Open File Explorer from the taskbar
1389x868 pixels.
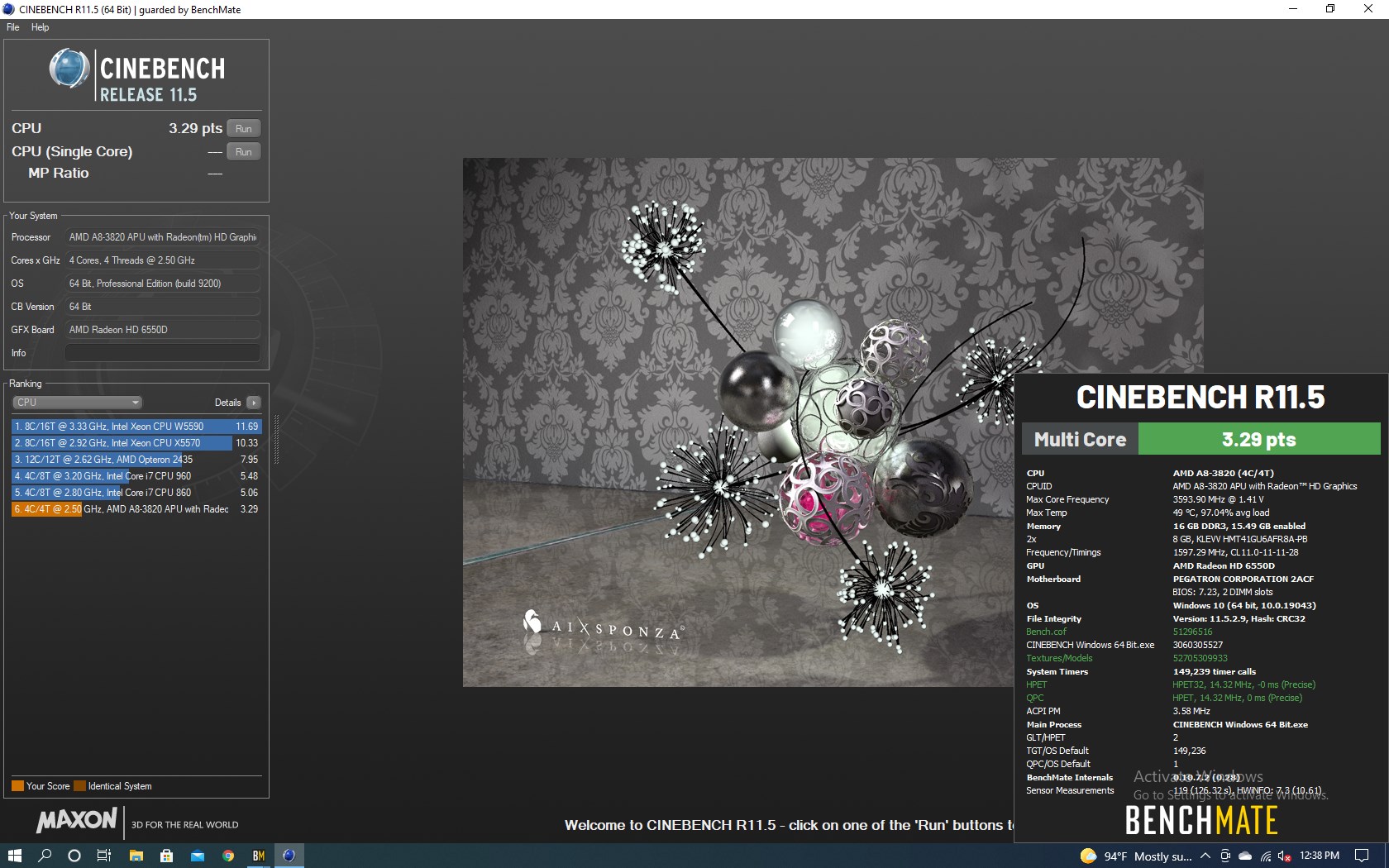click(136, 856)
